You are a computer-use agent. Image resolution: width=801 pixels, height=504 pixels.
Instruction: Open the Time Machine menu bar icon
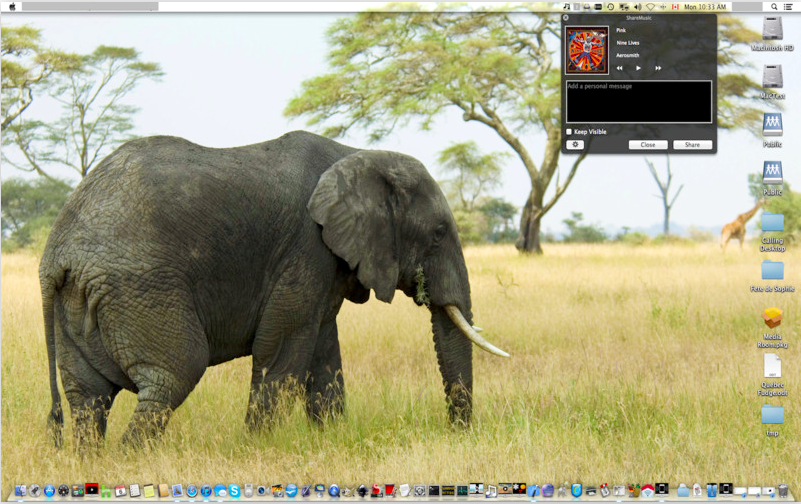pos(610,7)
